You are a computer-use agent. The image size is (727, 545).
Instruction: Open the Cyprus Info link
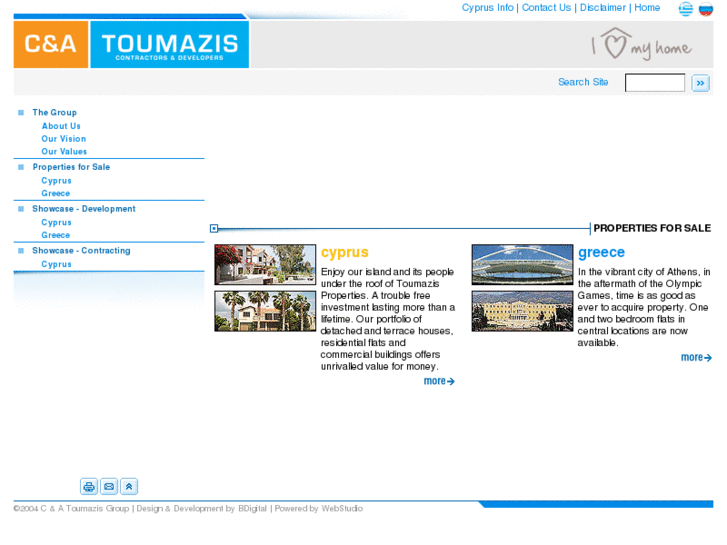[487, 8]
